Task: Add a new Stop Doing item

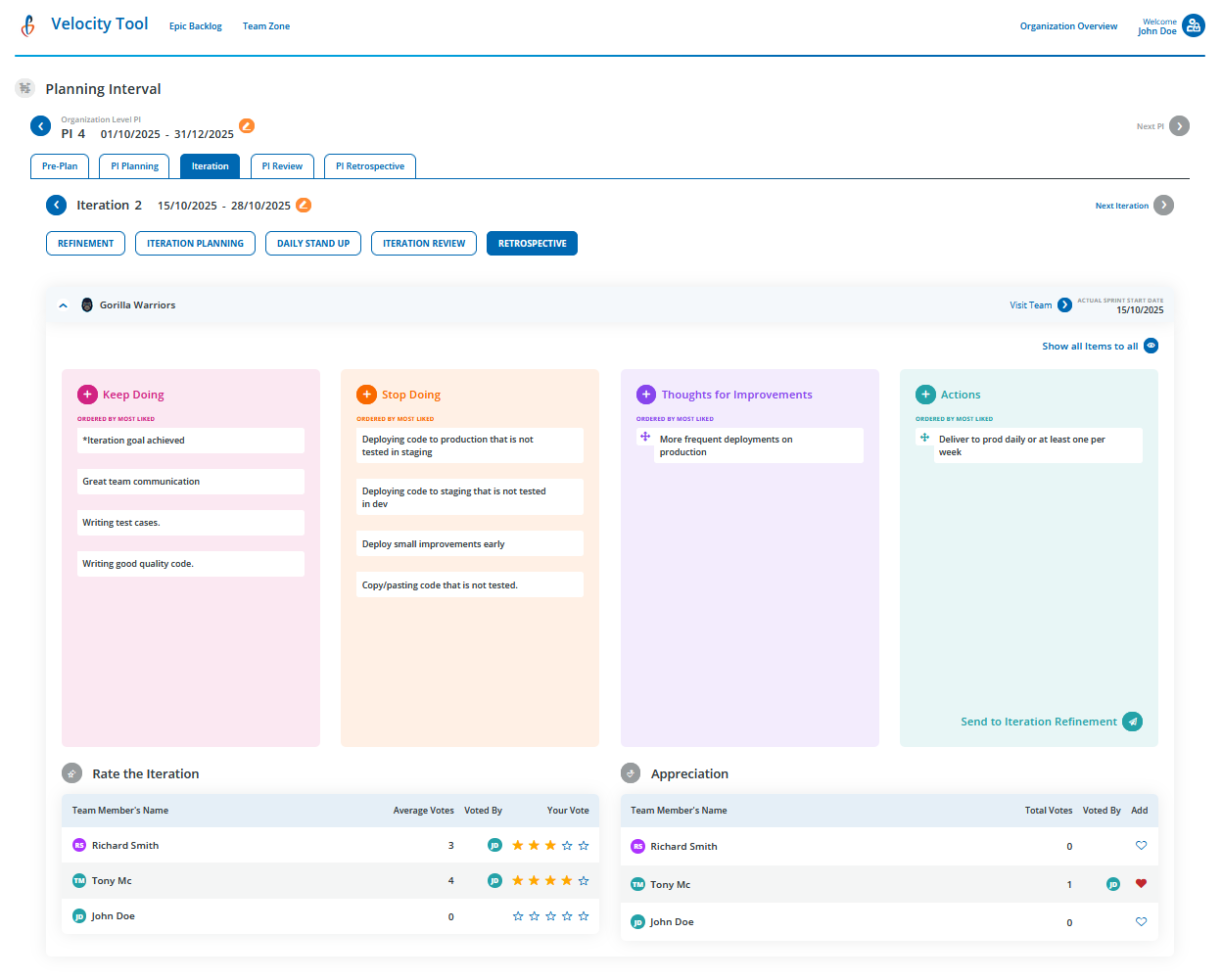Action: pos(366,395)
